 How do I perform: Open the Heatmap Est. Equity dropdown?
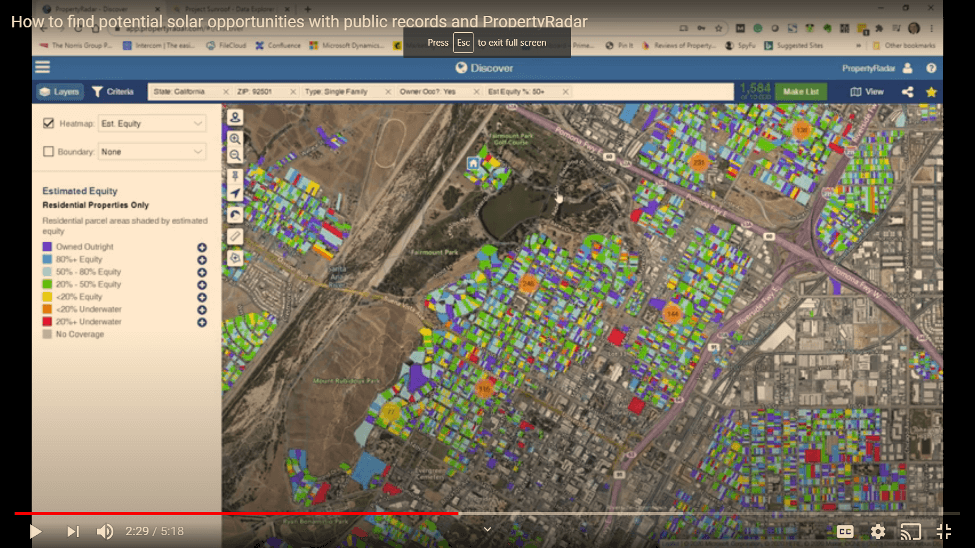[152, 123]
